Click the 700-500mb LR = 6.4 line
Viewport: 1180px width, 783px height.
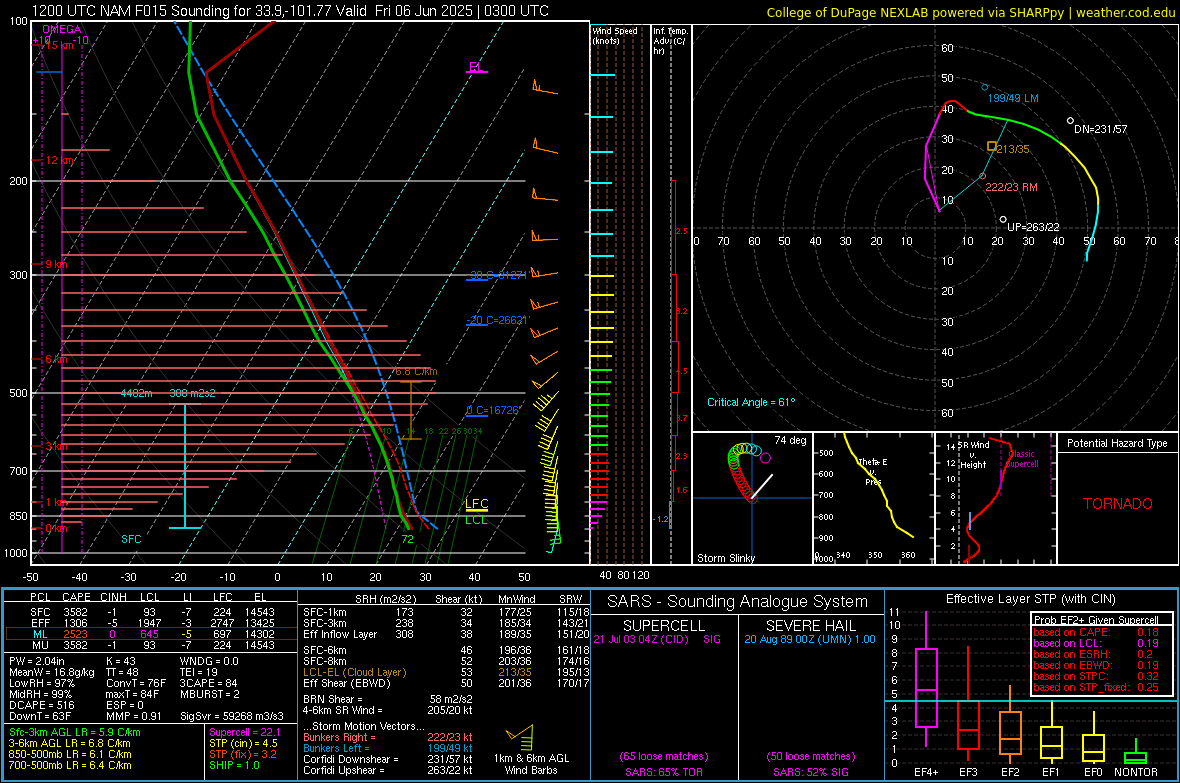pyautogui.click(x=70, y=765)
